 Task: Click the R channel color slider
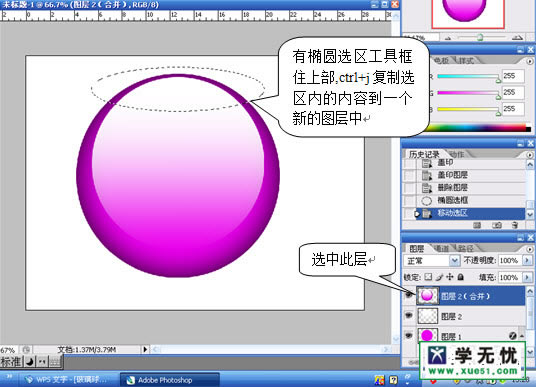[468, 76]
